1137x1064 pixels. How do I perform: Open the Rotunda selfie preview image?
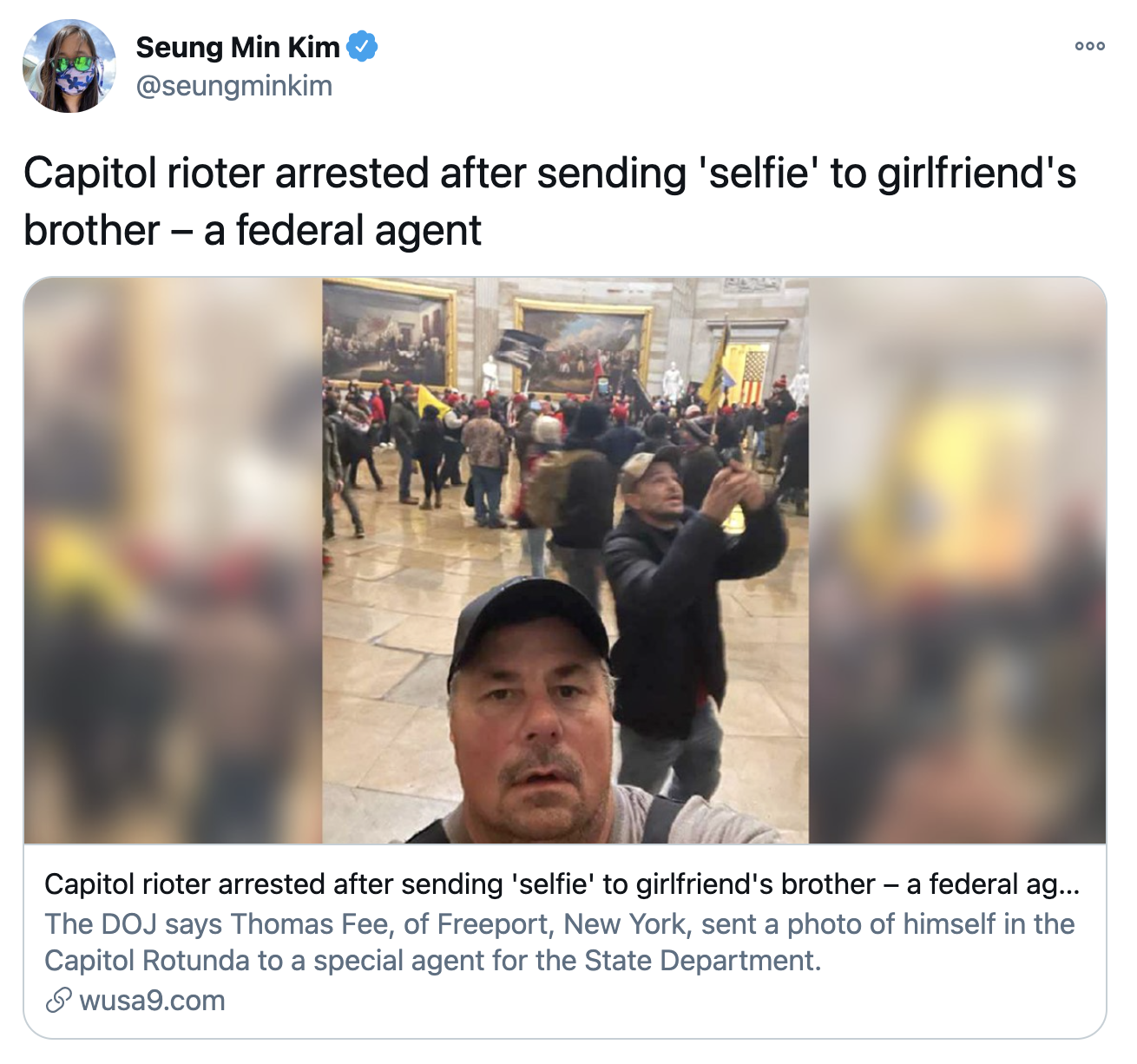click(565, 561)
